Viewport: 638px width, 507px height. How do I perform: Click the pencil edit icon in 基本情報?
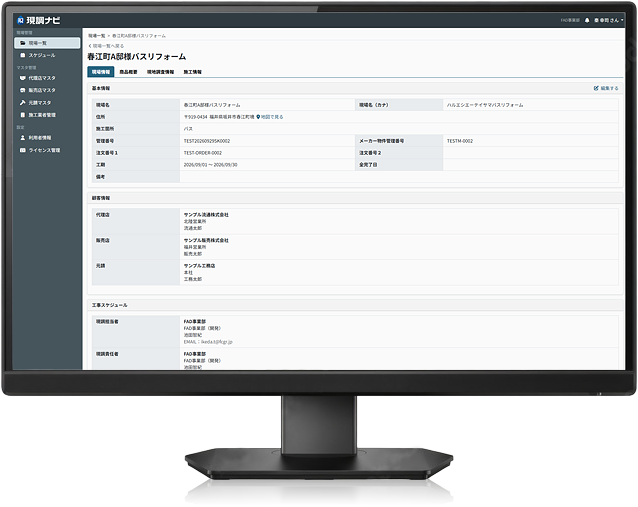(x=596, y=88)
